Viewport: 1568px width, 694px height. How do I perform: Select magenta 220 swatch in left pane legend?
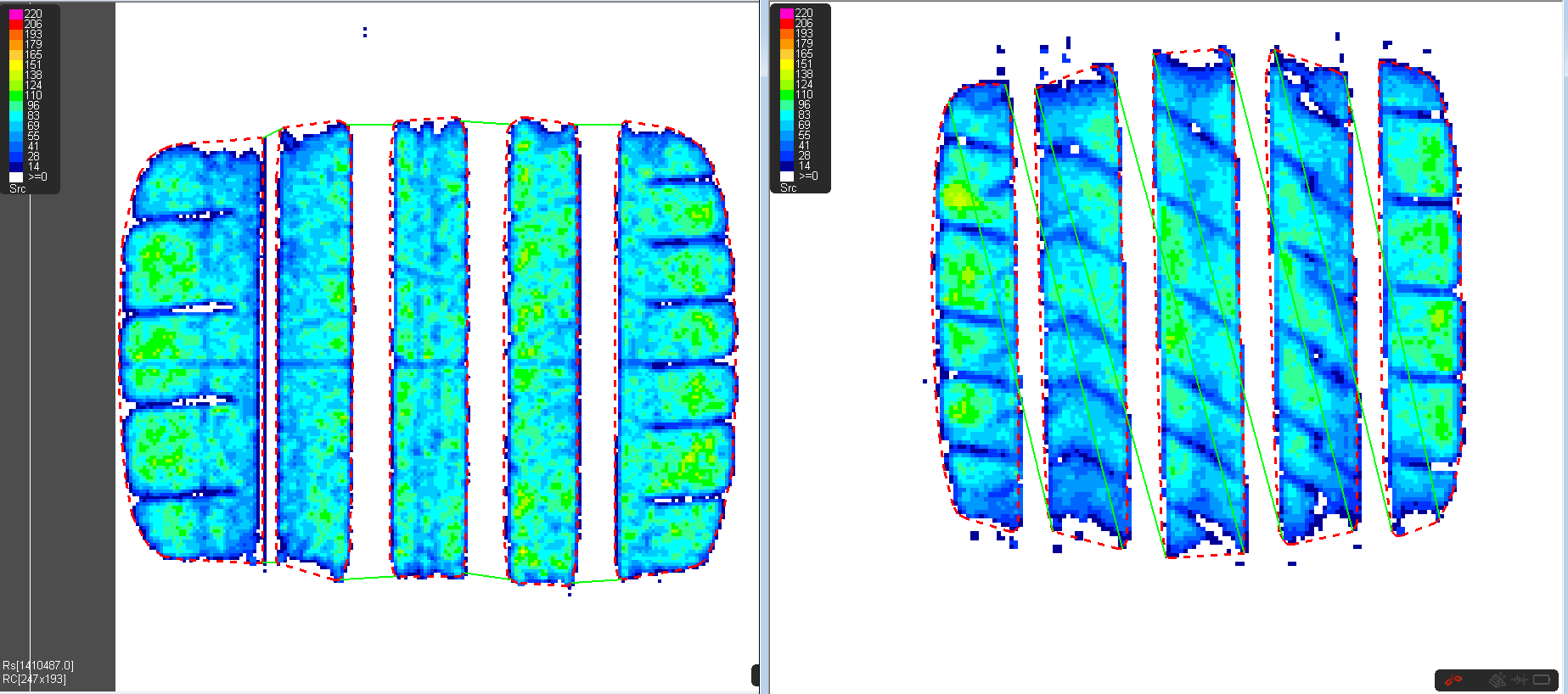point(16,14)
